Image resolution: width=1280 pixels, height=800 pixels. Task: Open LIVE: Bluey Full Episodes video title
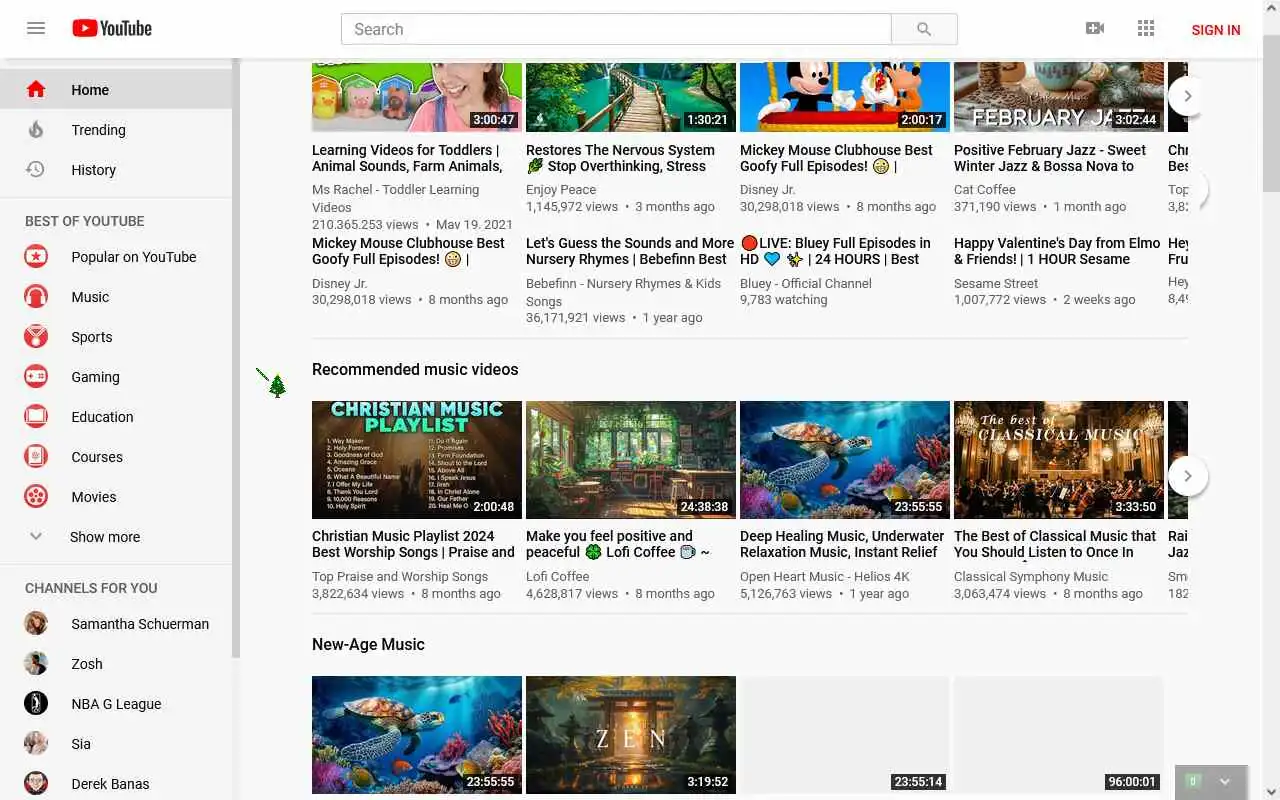pos(836,251)
